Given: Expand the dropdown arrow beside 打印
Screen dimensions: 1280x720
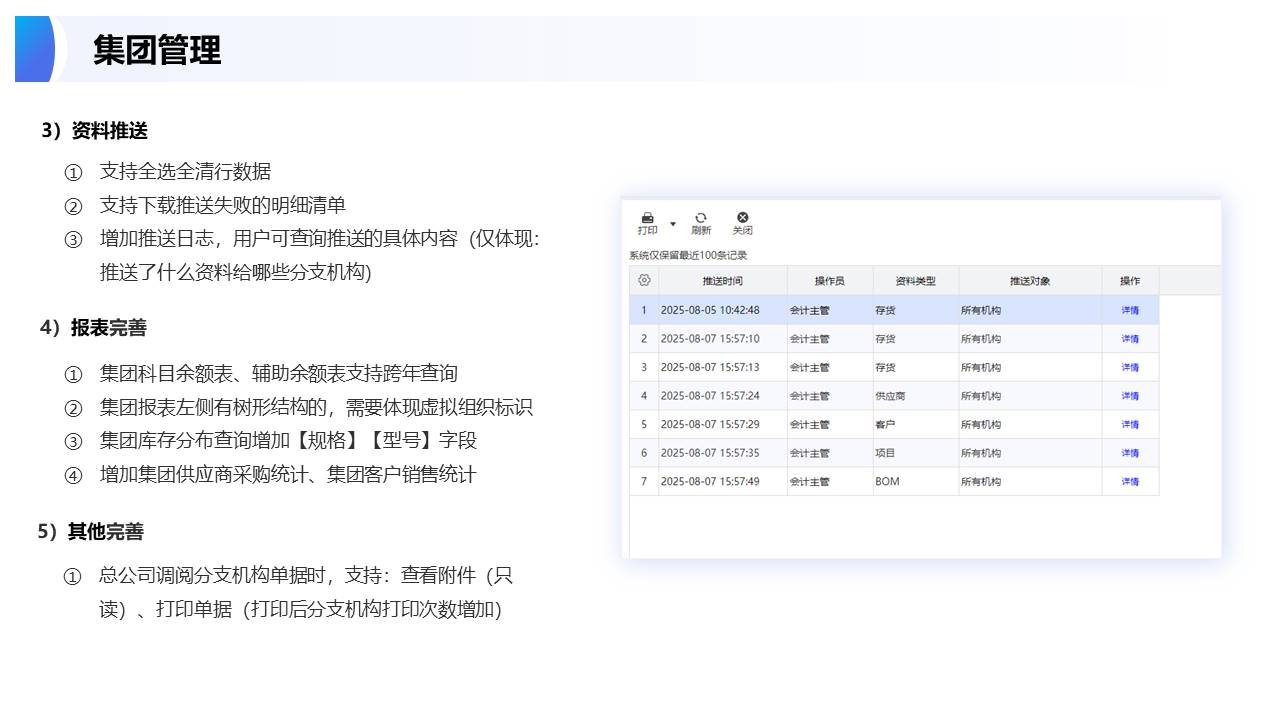Looking at the screenshot, I should (x=673, y=223).
